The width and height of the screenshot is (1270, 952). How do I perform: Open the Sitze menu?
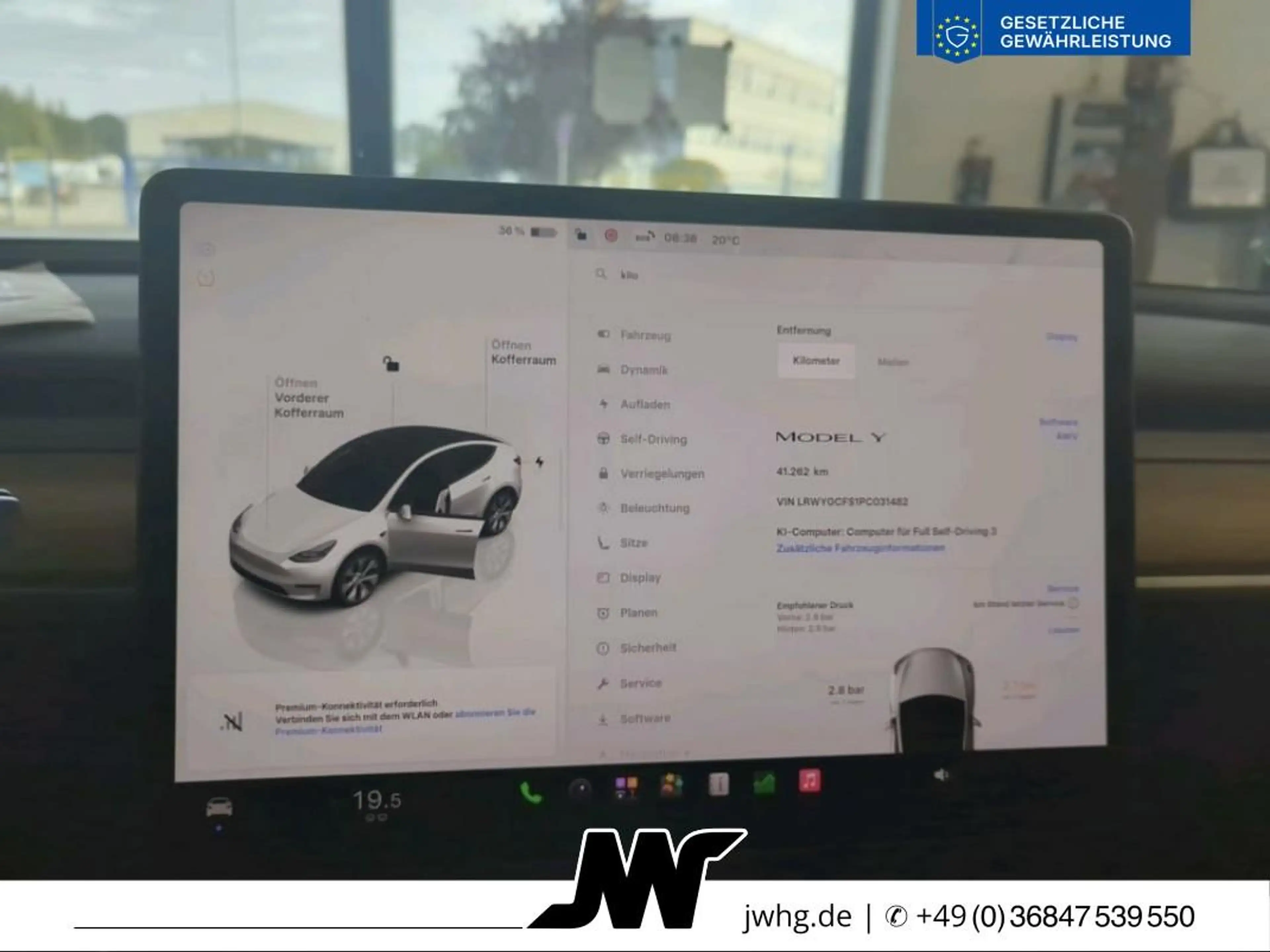point(622,542)
